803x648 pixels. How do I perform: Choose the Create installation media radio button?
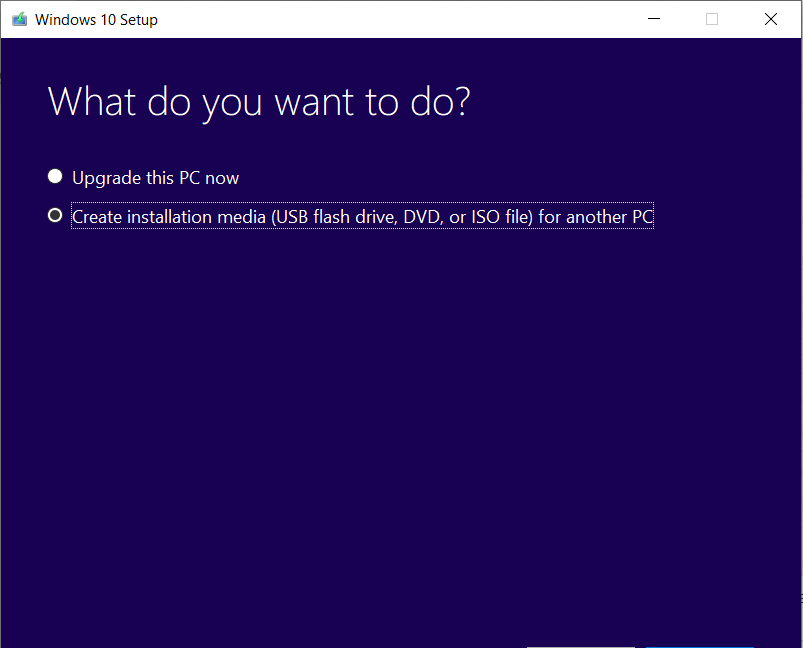[x=55, y=216]
